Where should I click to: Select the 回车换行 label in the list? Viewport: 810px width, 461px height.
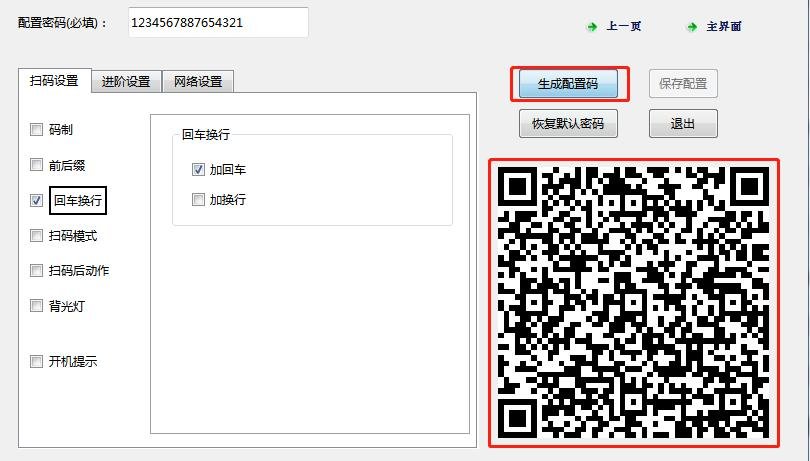pyautogui.click(x=78, y=201)
